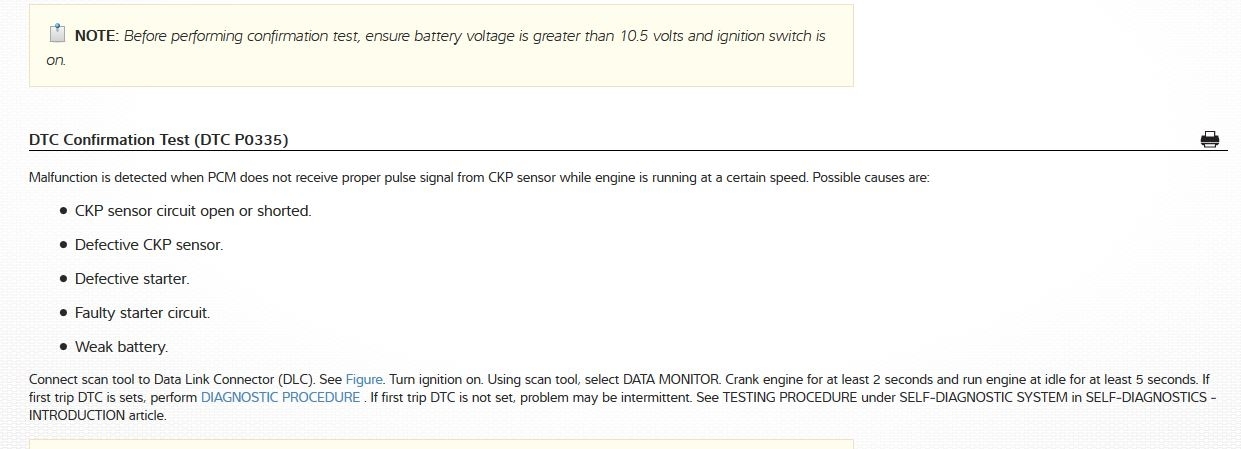Click the bullet dot before "Weak battery"
The height and width of the screenshot is (449, 1241).
[x=64, y=347]
